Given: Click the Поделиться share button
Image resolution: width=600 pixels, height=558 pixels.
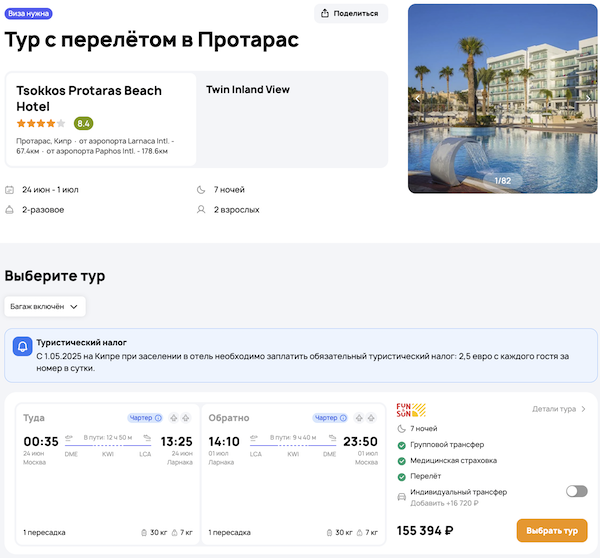Looking at the screenshot, I should pyautogui.click(x=351, y=13).
